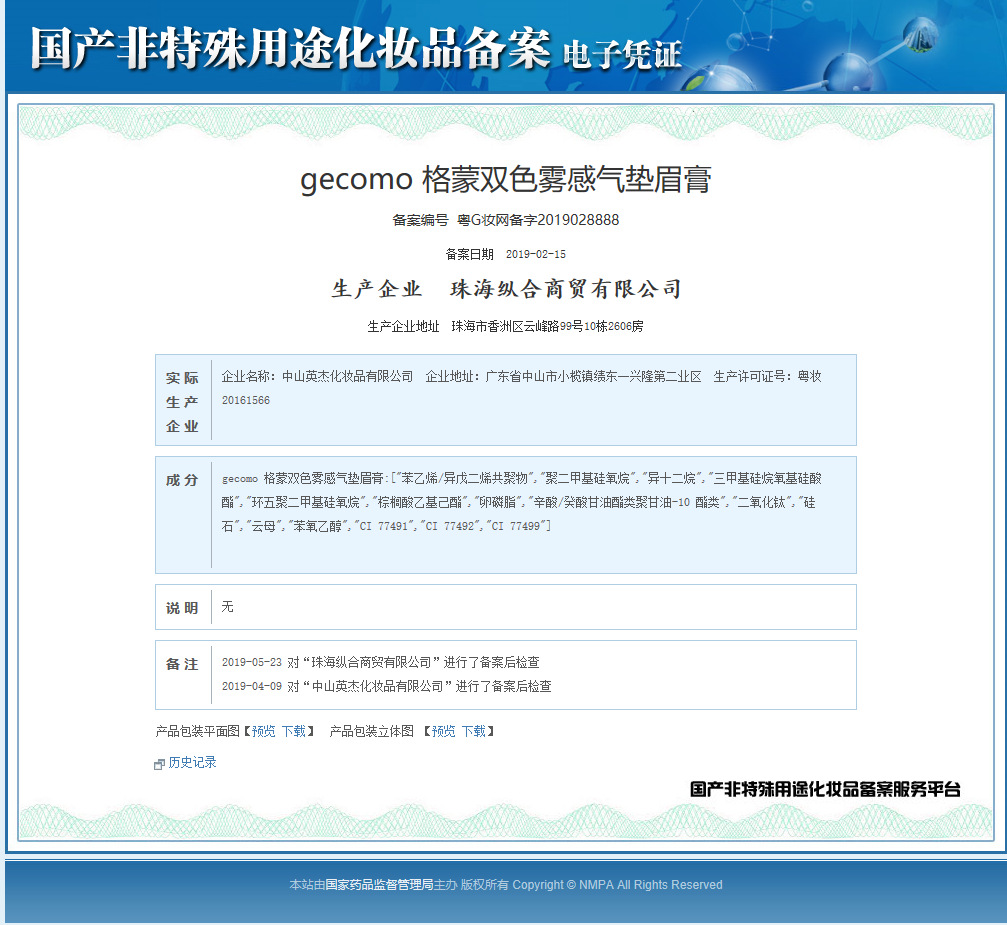Click the filing number 粤G妆网备字2019028888
Screen dimensions: 1007x925
click(538, 220)
